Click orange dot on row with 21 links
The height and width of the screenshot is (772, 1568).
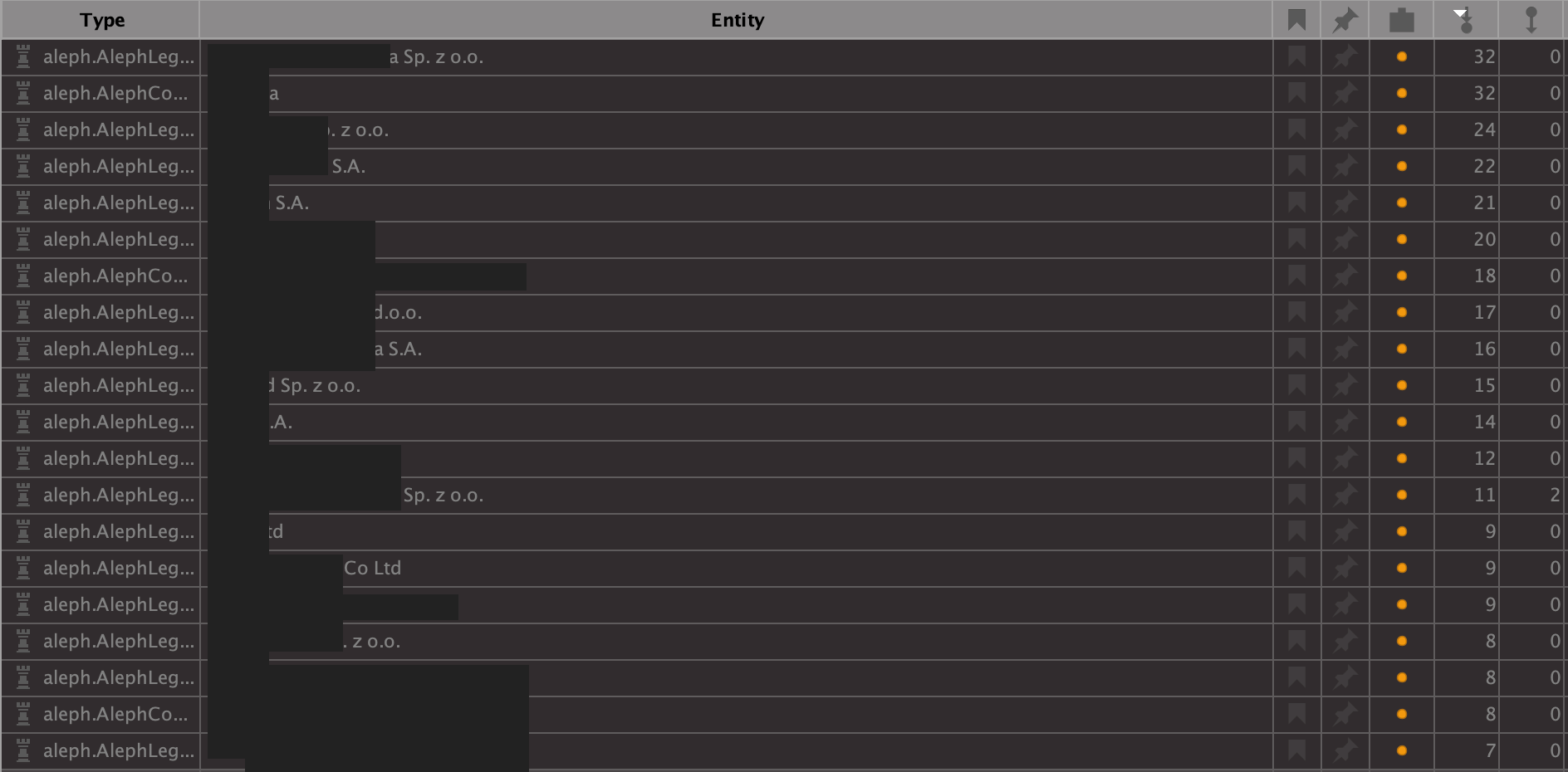click(x=1402, y=203)
